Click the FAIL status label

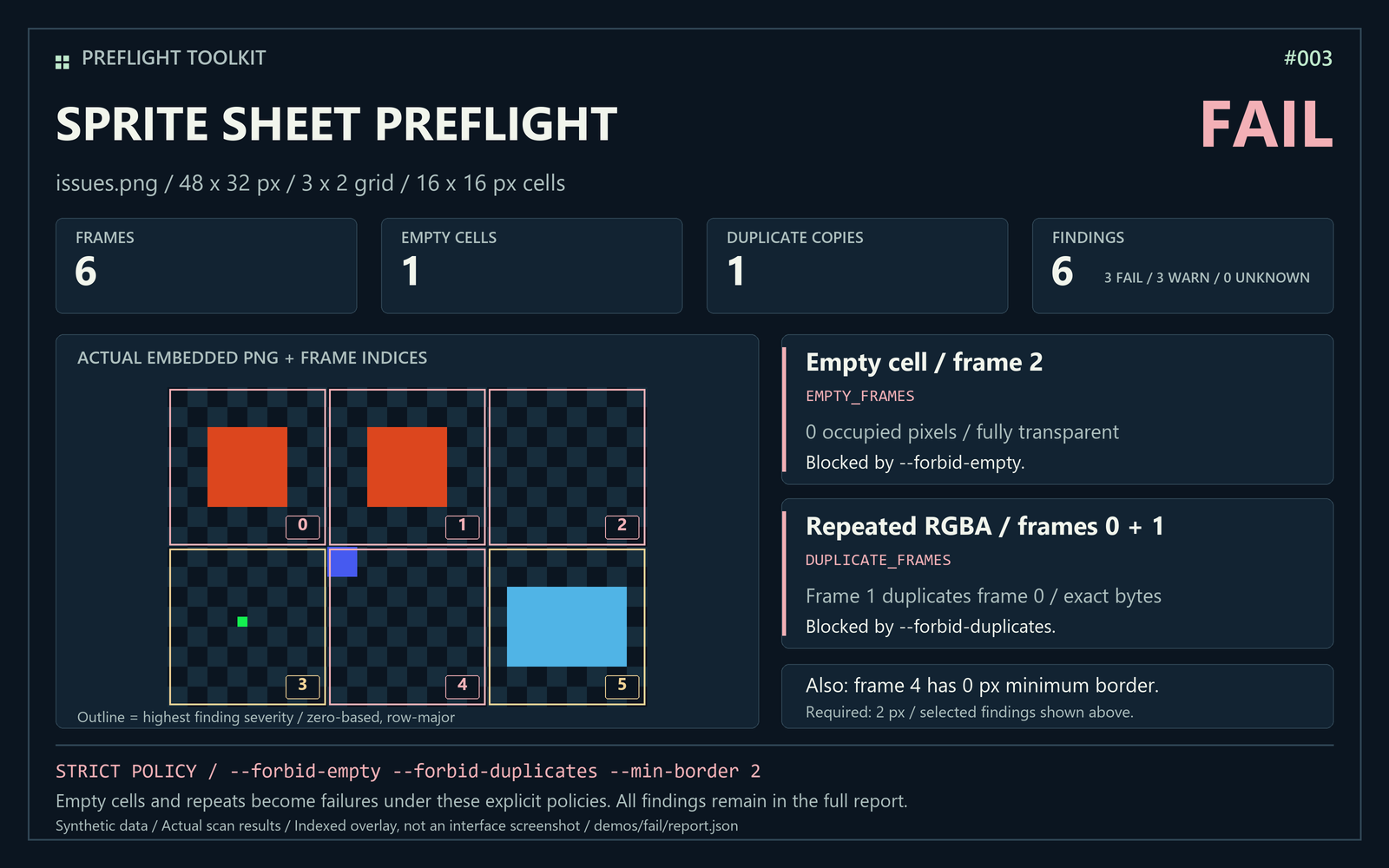tap(1267, 125)
